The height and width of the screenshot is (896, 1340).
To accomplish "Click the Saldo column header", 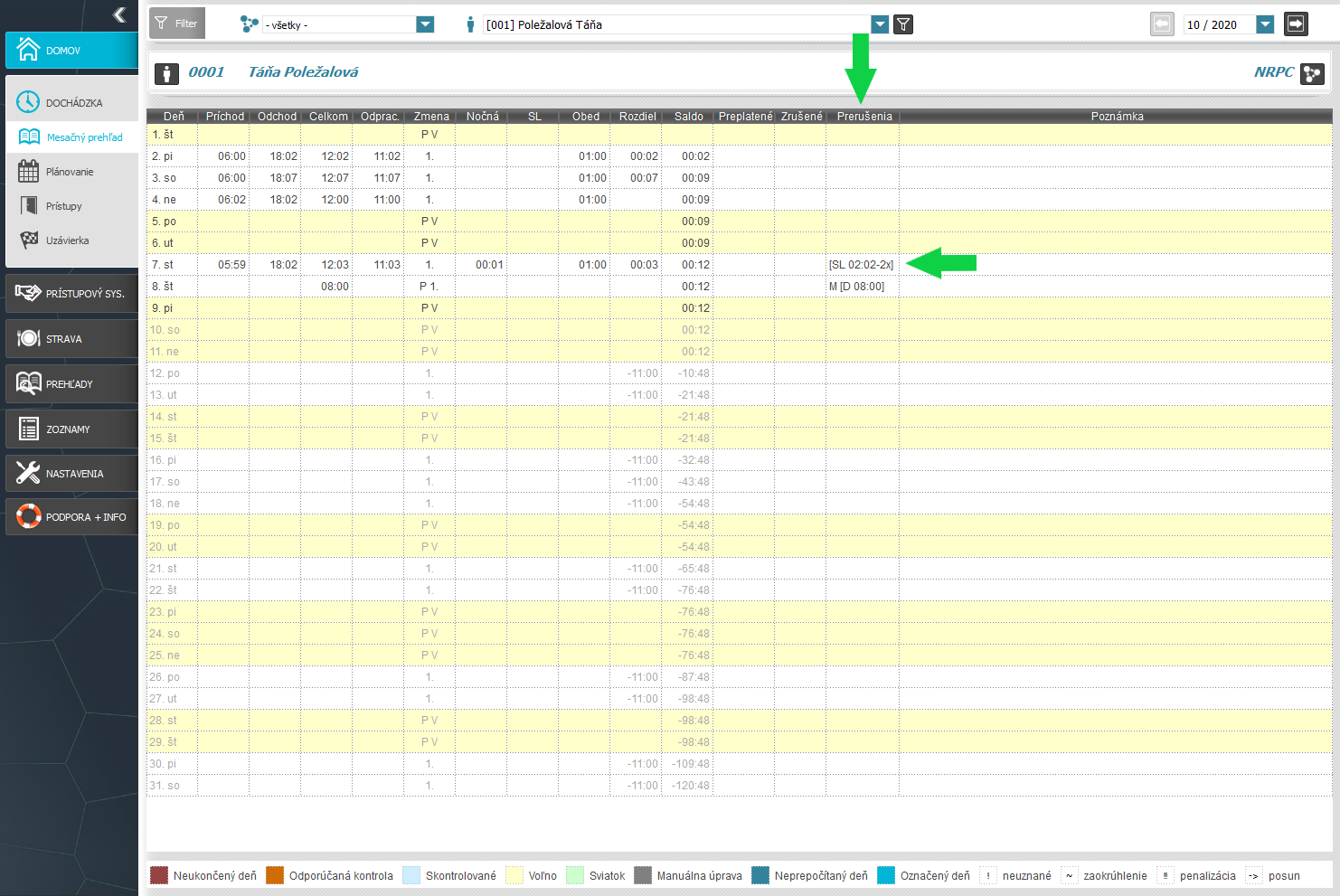I will (688, 117).
